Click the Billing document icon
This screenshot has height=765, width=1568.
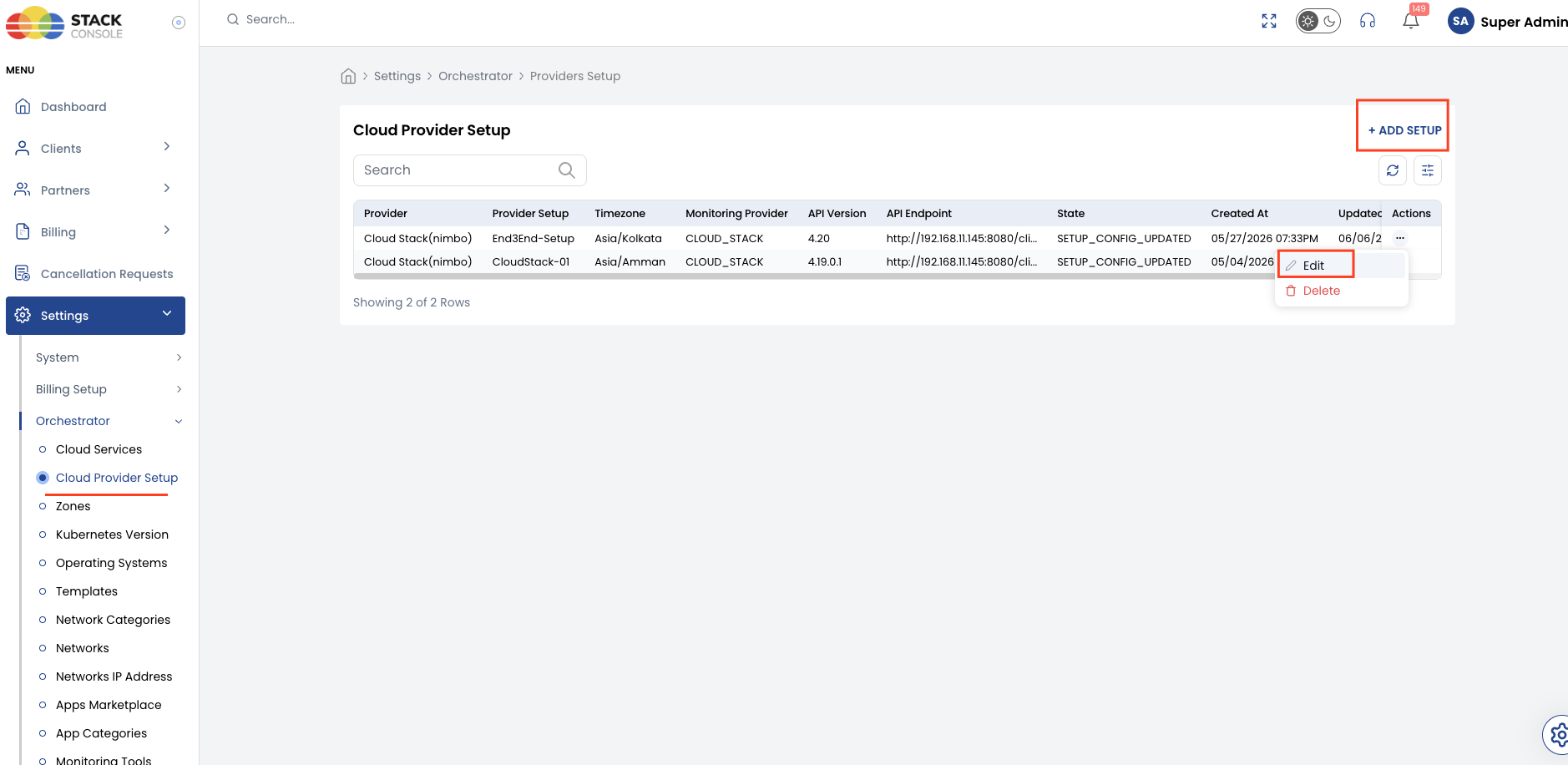tap(23, 232)
